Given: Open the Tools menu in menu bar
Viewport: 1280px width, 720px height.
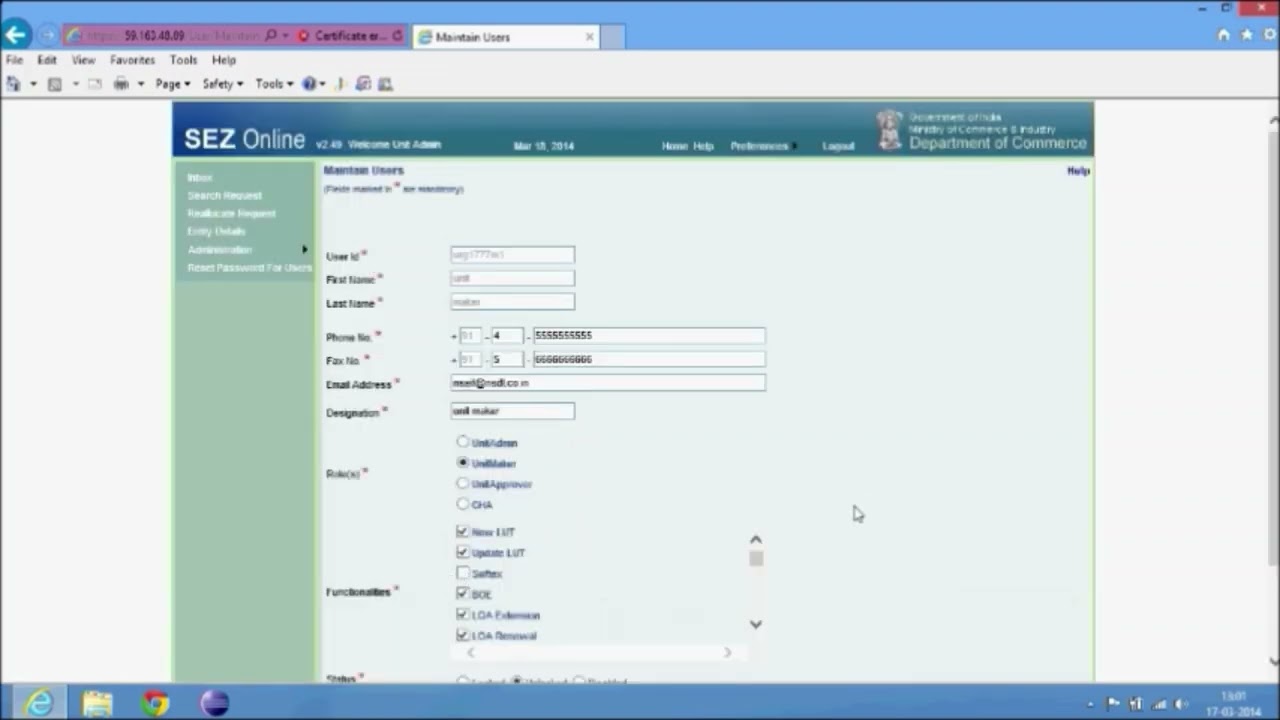Looking at the screenshot, I should click(x=183, y=60).
